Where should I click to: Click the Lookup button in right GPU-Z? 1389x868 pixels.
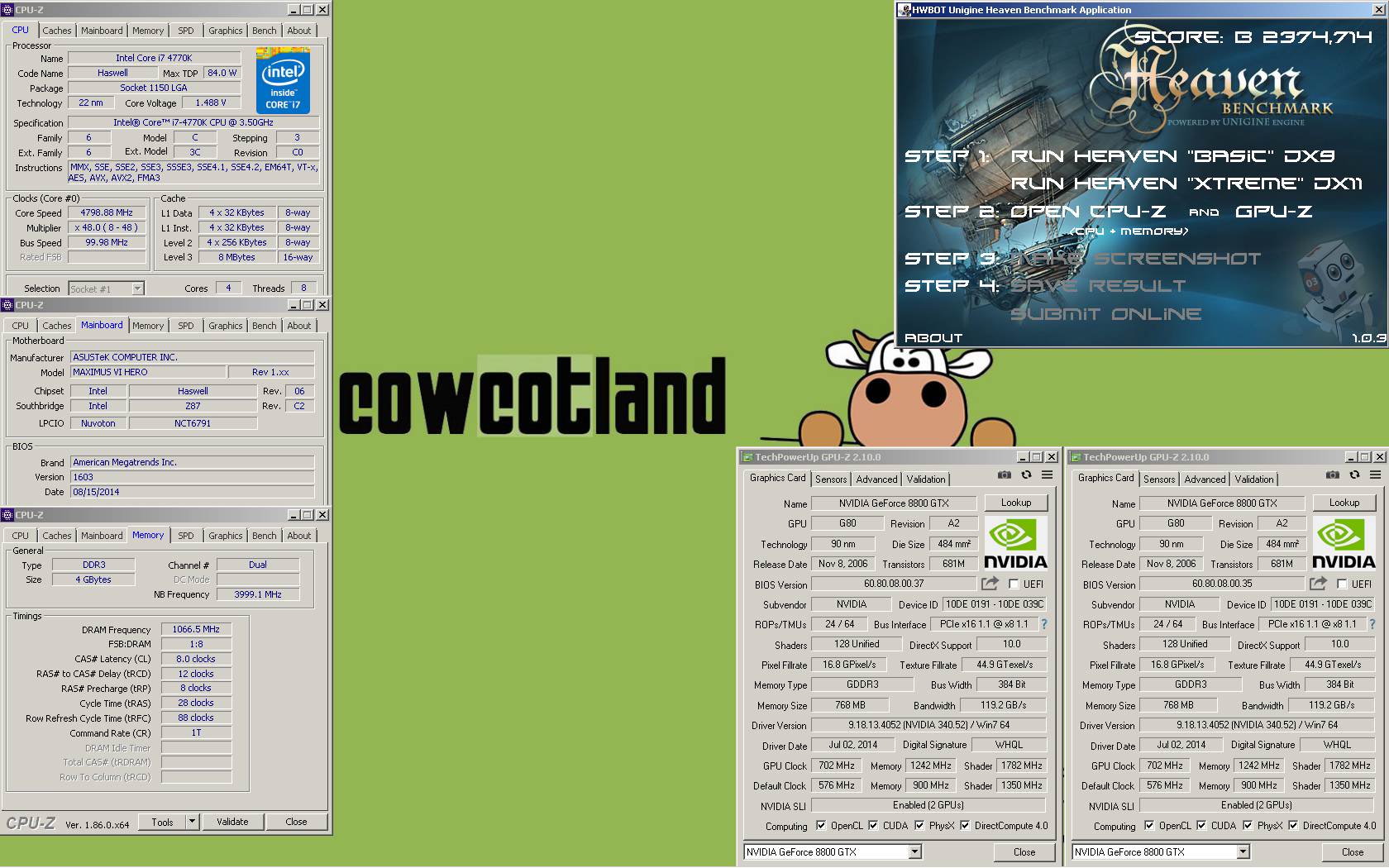coord(1344,503)
